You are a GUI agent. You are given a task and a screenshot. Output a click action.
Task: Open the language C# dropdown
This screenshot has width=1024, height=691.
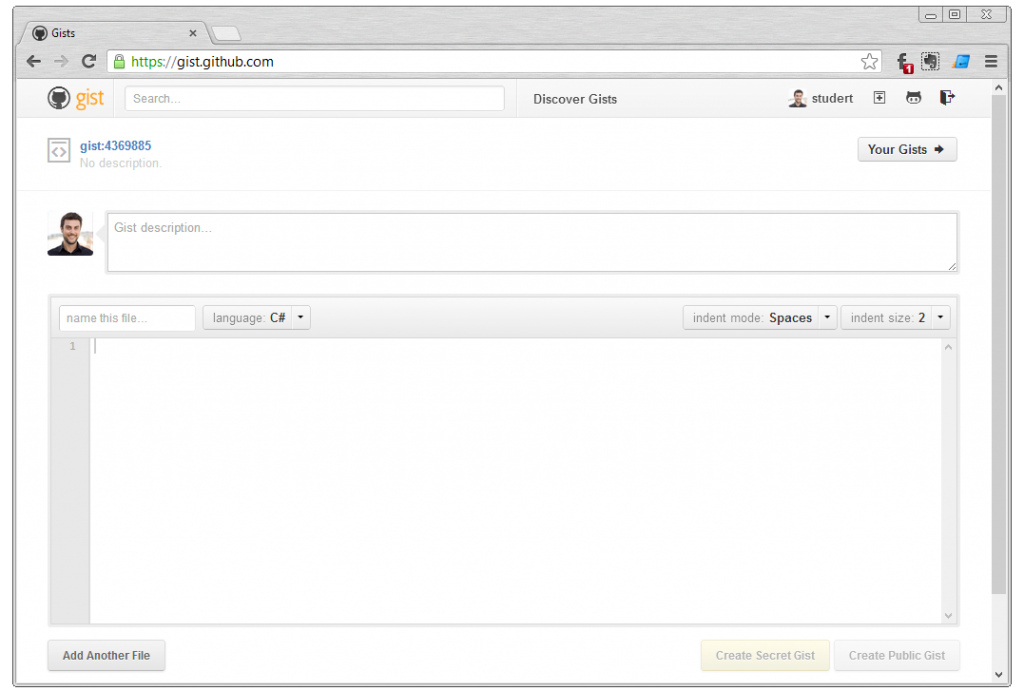pos(256,318)
